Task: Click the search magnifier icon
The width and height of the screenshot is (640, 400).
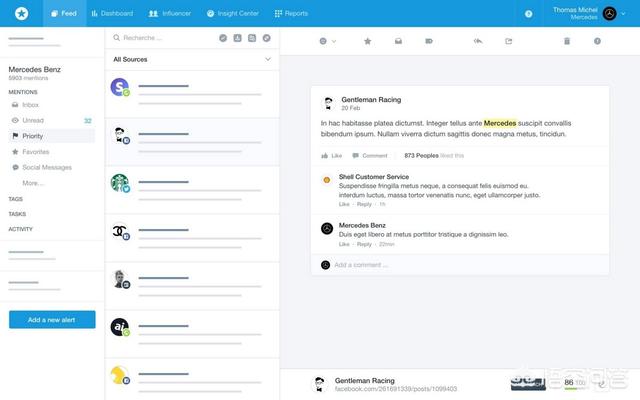Action: [x=117, y=38]
